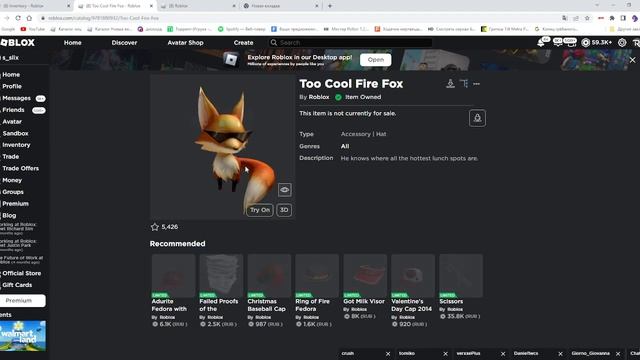
Task: Click the Premium button in sidebar
Action: 22,300
